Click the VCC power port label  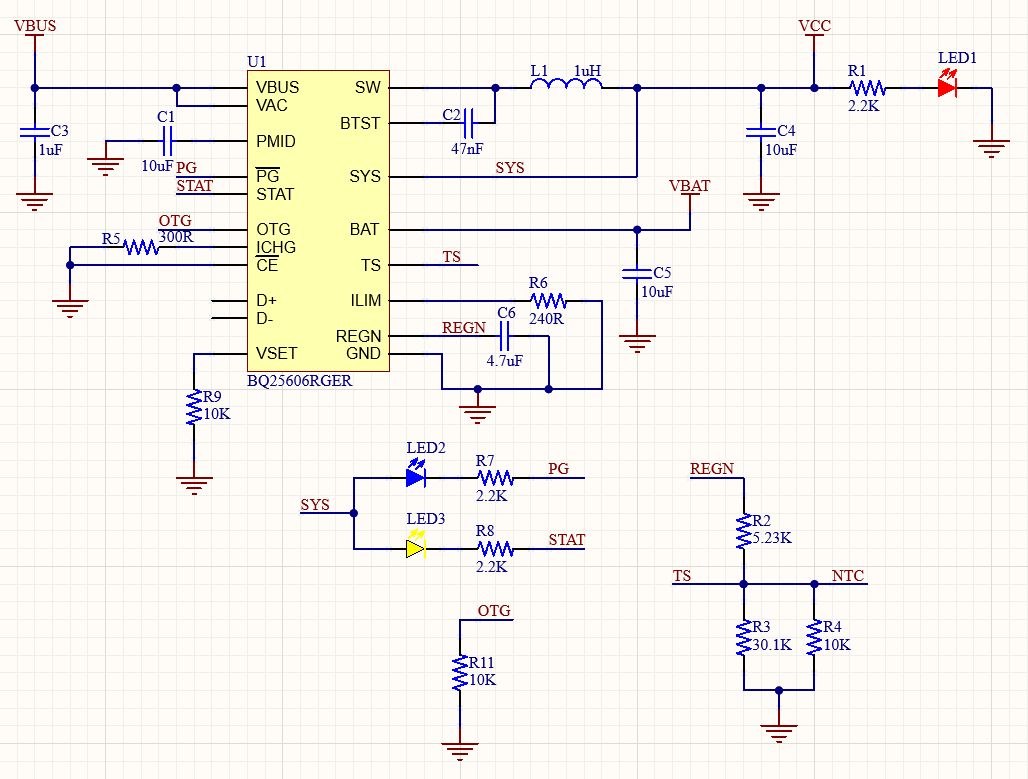click(813, 25)
